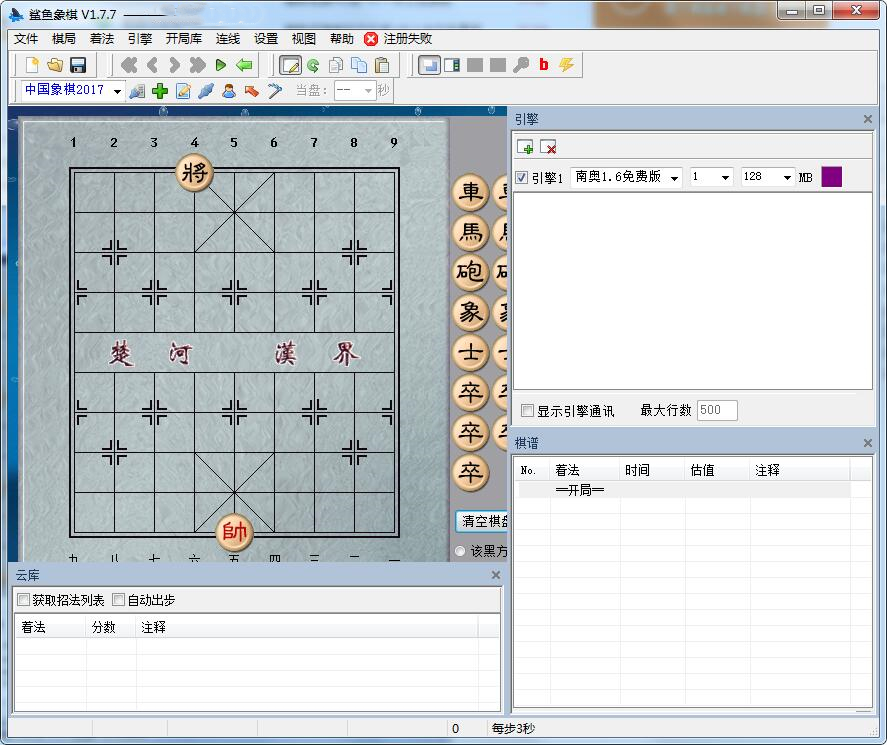The height and width of the screenshot is (745, 887).
Task: Click the red bold 'b' toolbar icon
Action: pos(543,65)
